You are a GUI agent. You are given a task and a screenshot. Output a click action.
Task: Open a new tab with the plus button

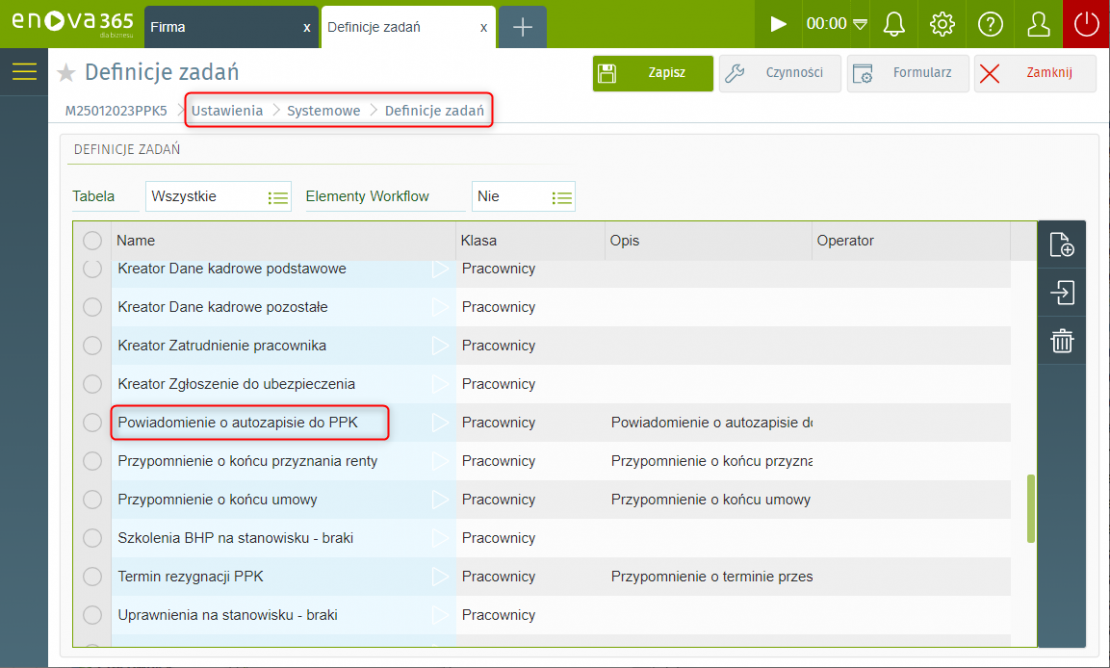click(x=522, y=27)
